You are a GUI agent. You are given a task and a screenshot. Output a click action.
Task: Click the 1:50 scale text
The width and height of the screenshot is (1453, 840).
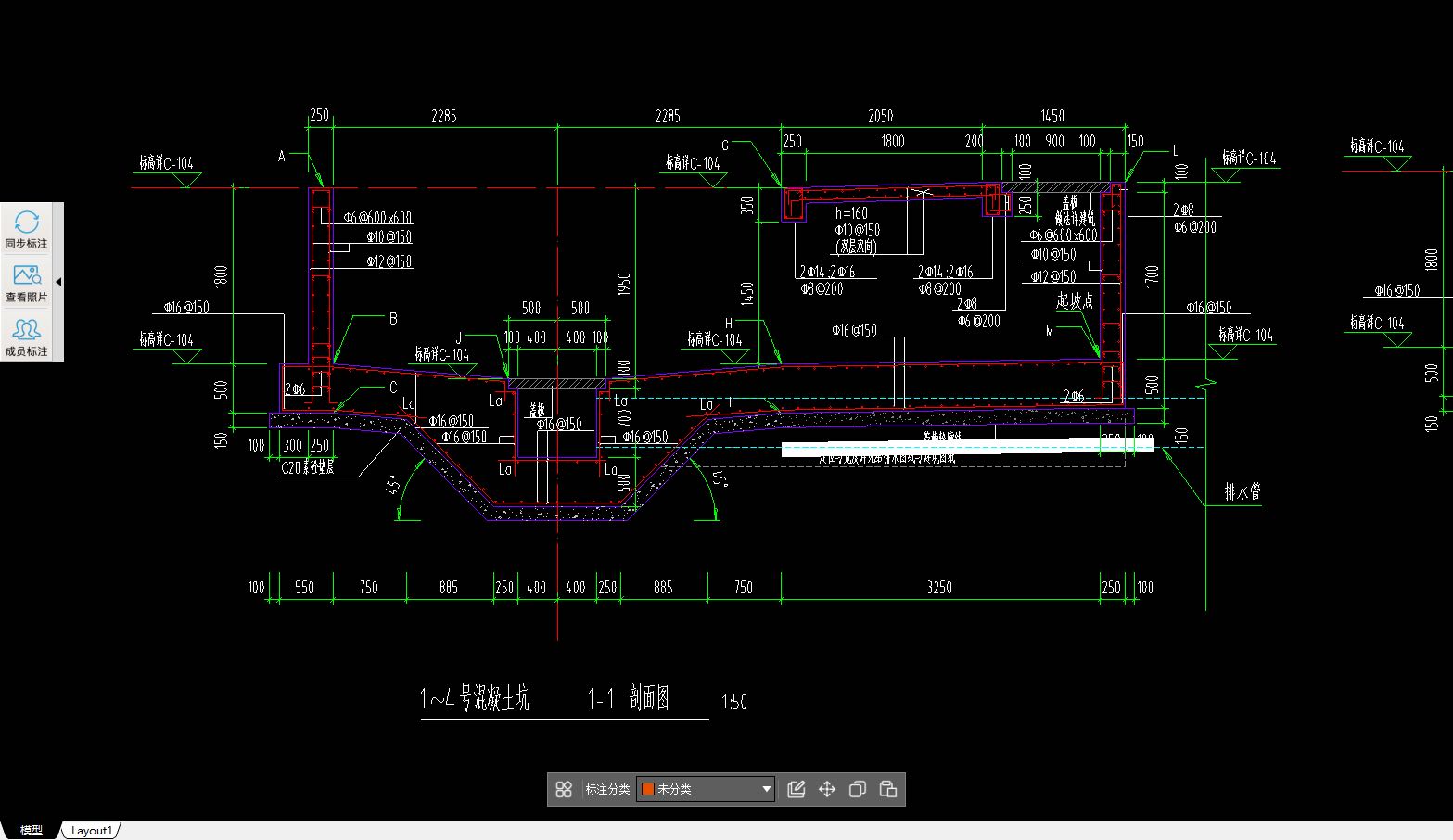(x=733, y=702)
